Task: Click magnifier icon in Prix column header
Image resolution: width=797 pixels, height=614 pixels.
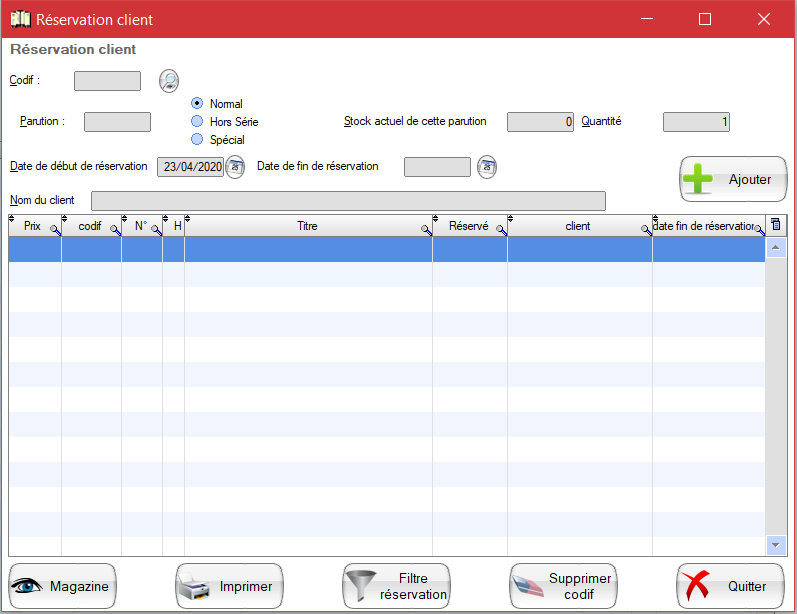Action: click(55, 230)
